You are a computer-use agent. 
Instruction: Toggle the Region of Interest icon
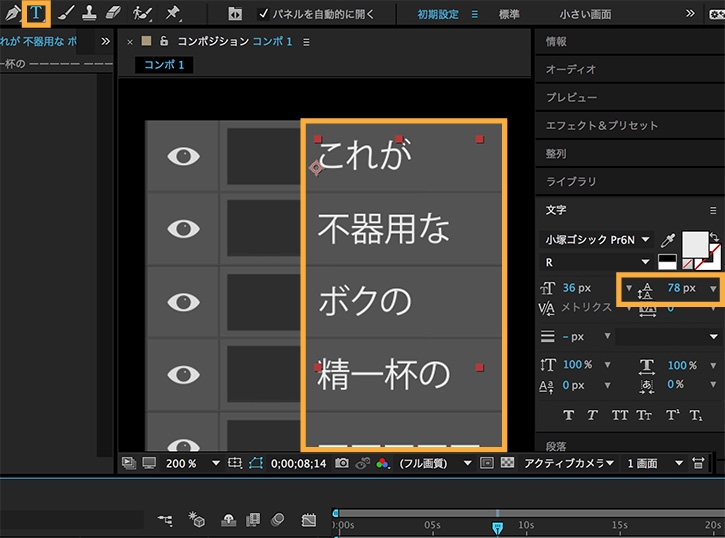pos(486,463)
